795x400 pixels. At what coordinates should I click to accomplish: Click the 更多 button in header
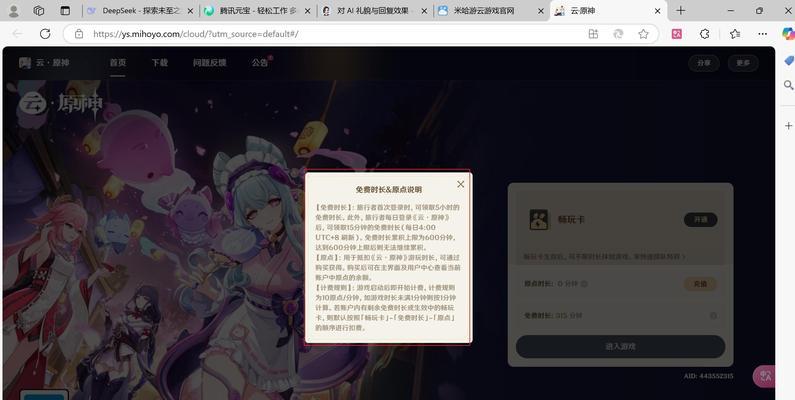click(x=743, y=63)
